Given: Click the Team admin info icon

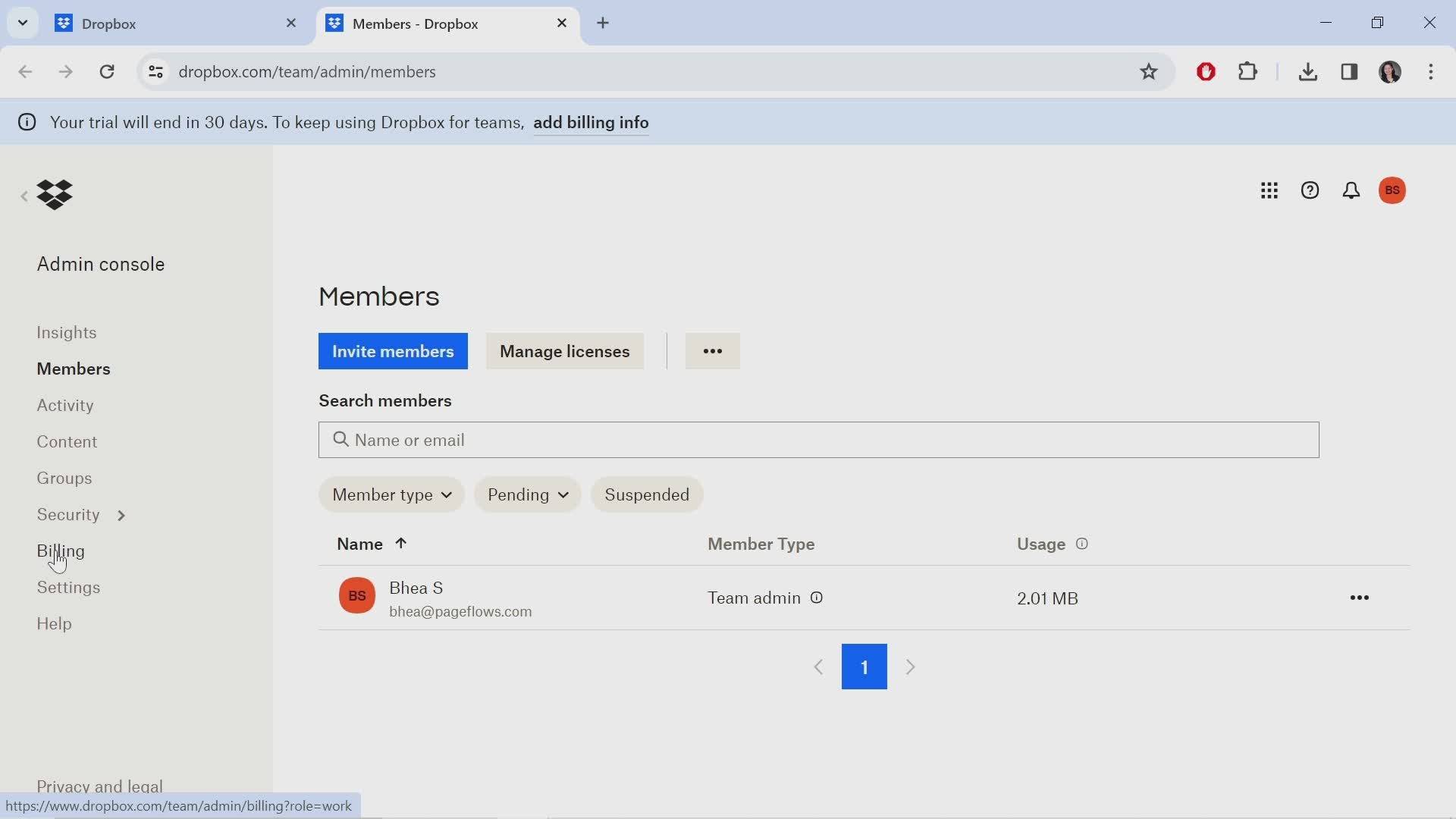Looking at the screenshot, I should click(817, 598).
